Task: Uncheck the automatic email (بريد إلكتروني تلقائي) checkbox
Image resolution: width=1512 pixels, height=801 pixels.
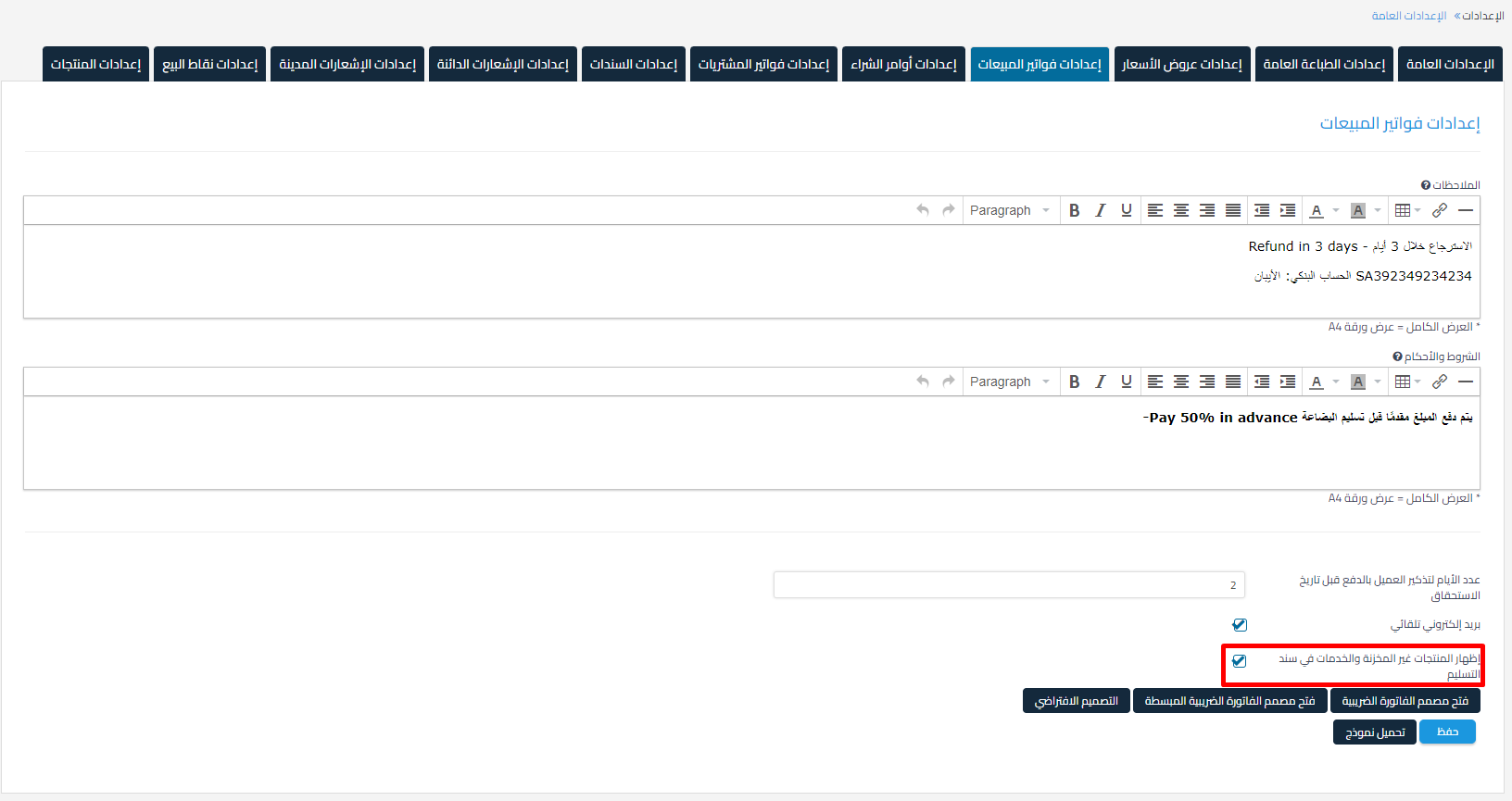Action: coord(1240,625)
